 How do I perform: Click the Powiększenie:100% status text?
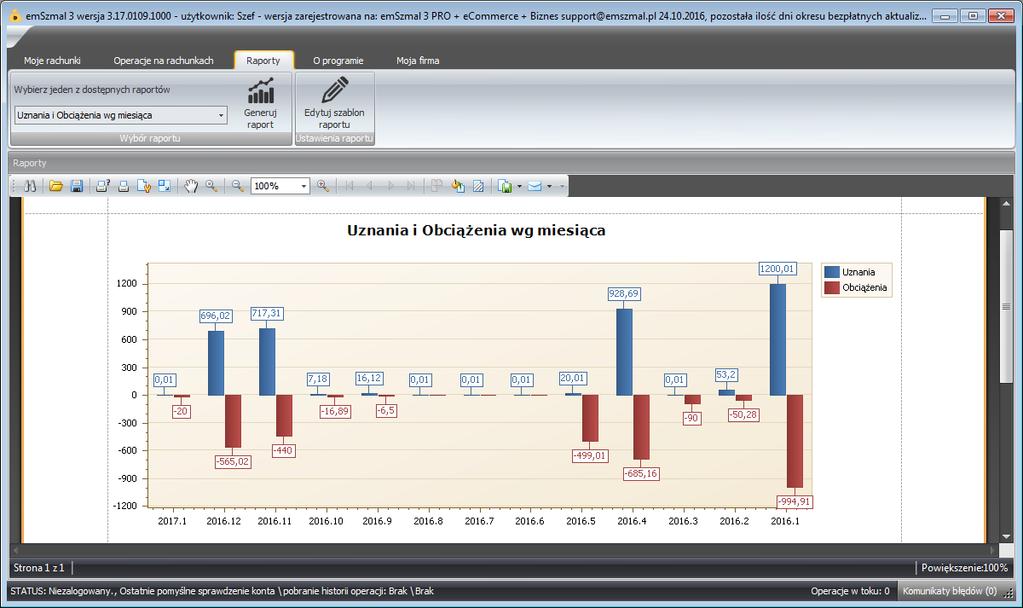coord(964,568)
